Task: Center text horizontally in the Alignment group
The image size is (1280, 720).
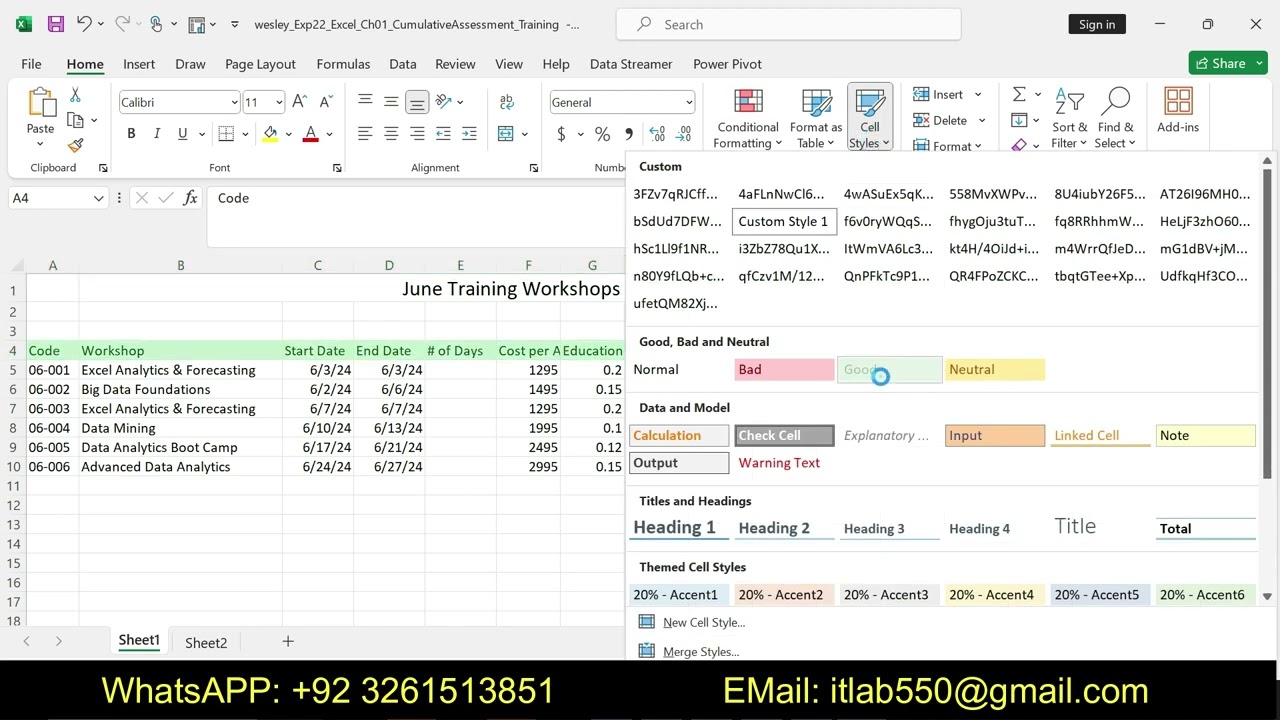Action: tap(391, 134)
